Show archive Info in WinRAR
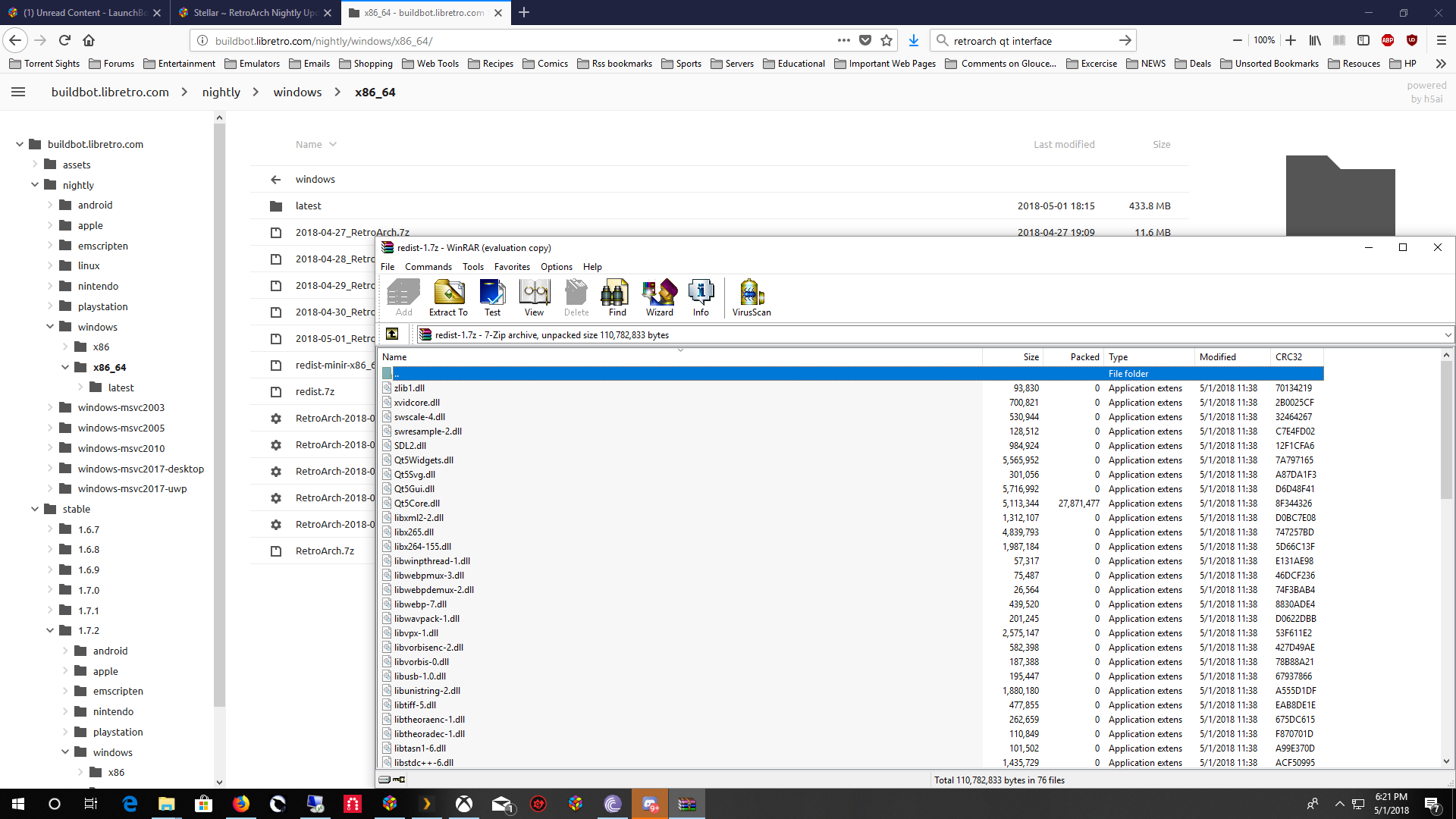Screen dimensions: 1456x819 [701, 297]
